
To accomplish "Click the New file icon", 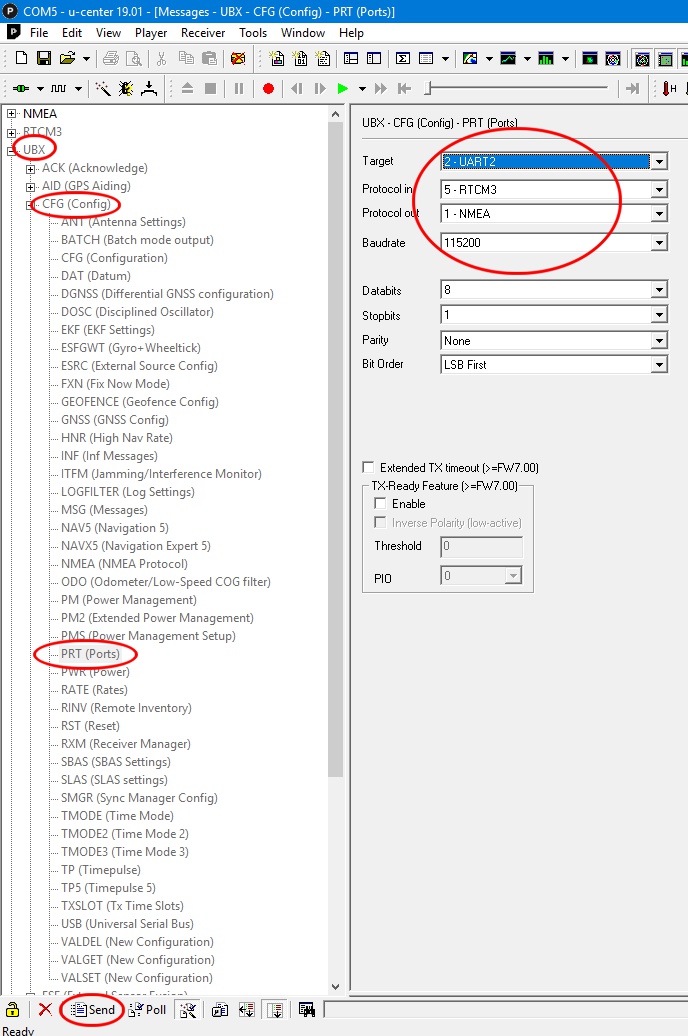I will point(21,59).
